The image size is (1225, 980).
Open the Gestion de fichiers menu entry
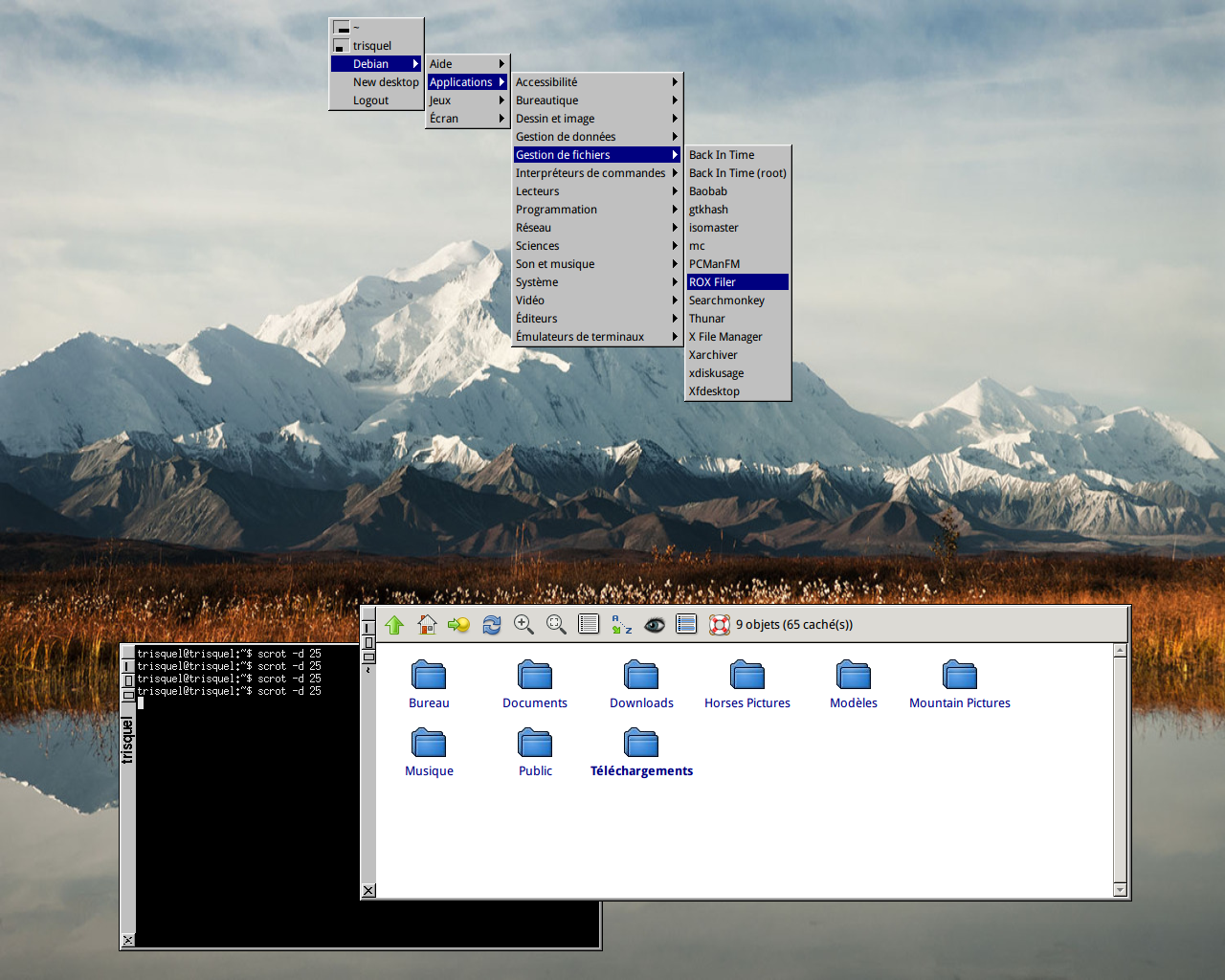tap(596, 155)
